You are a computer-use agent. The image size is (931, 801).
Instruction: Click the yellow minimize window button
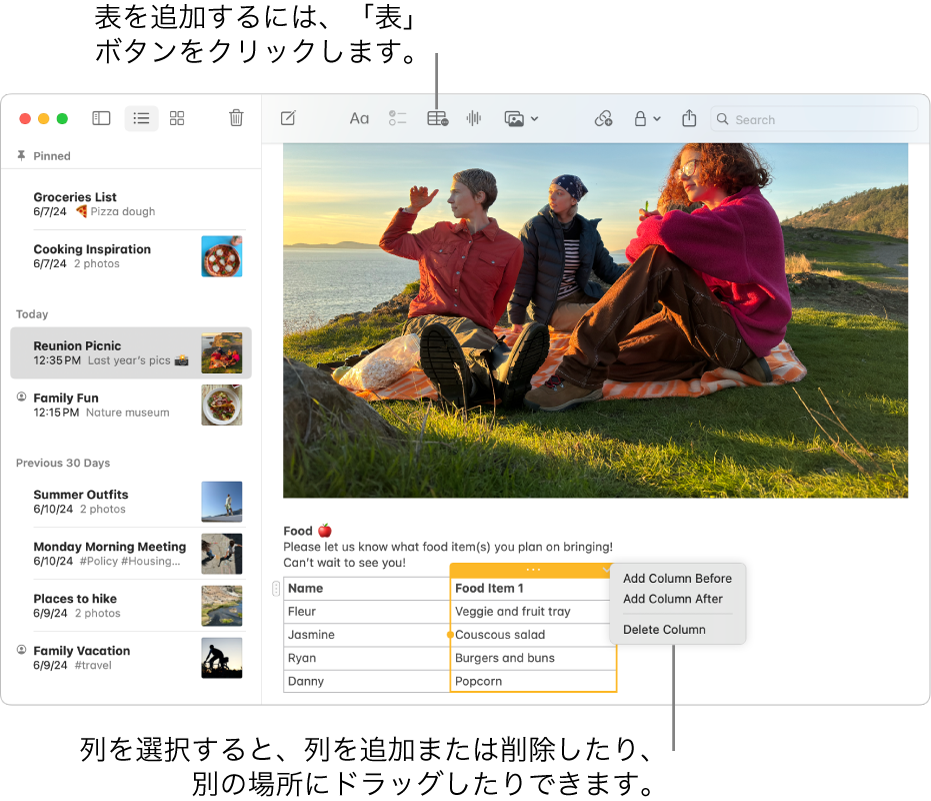(43, 119)
